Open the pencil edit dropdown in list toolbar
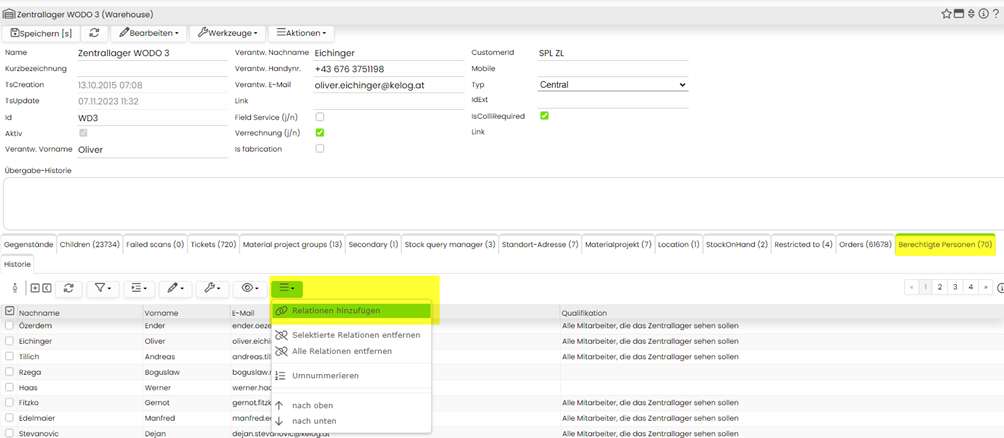This screenshot has width=1004, height=438. coord(175,289)
